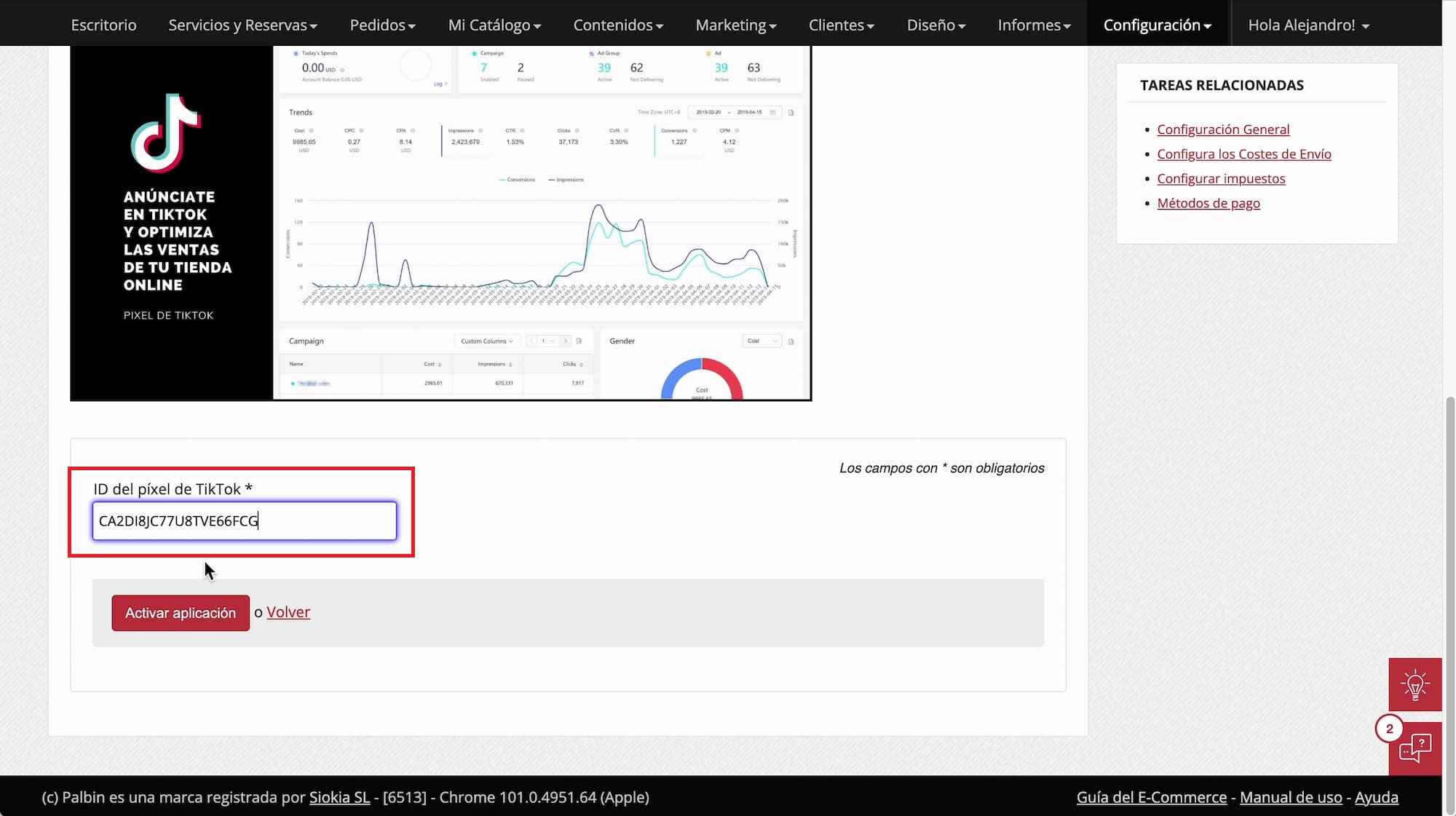Expand Servicios y Reservas menu

242,25
